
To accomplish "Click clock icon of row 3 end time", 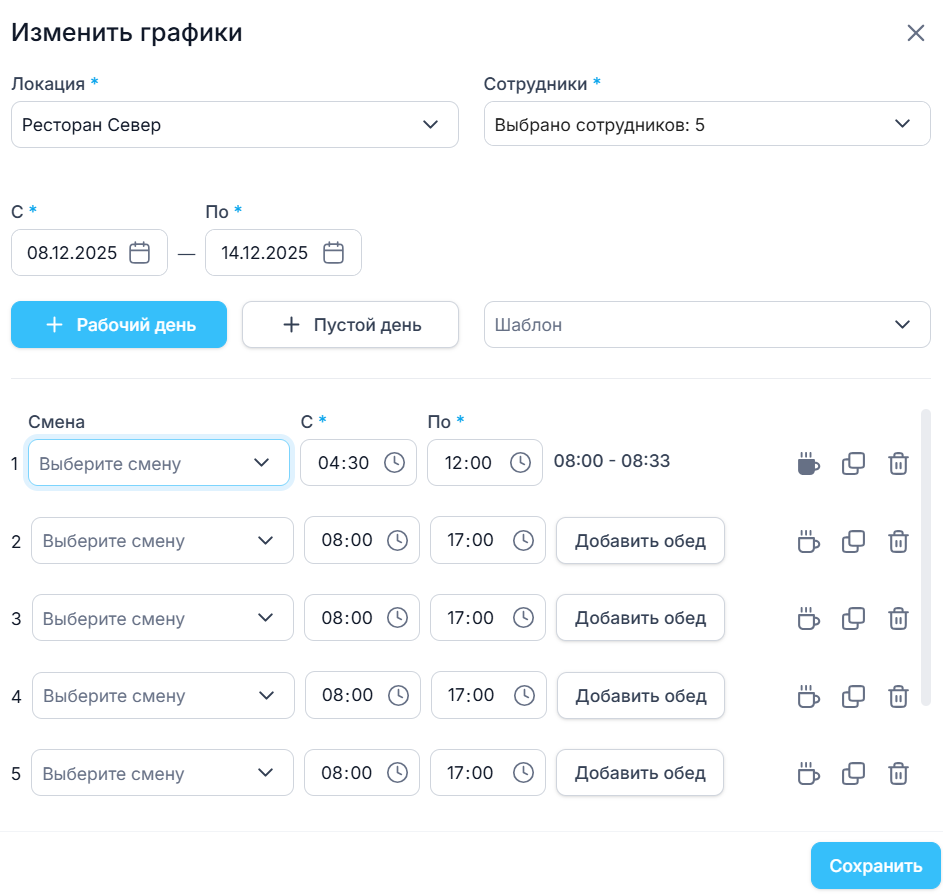I will (x=523, y=618).
